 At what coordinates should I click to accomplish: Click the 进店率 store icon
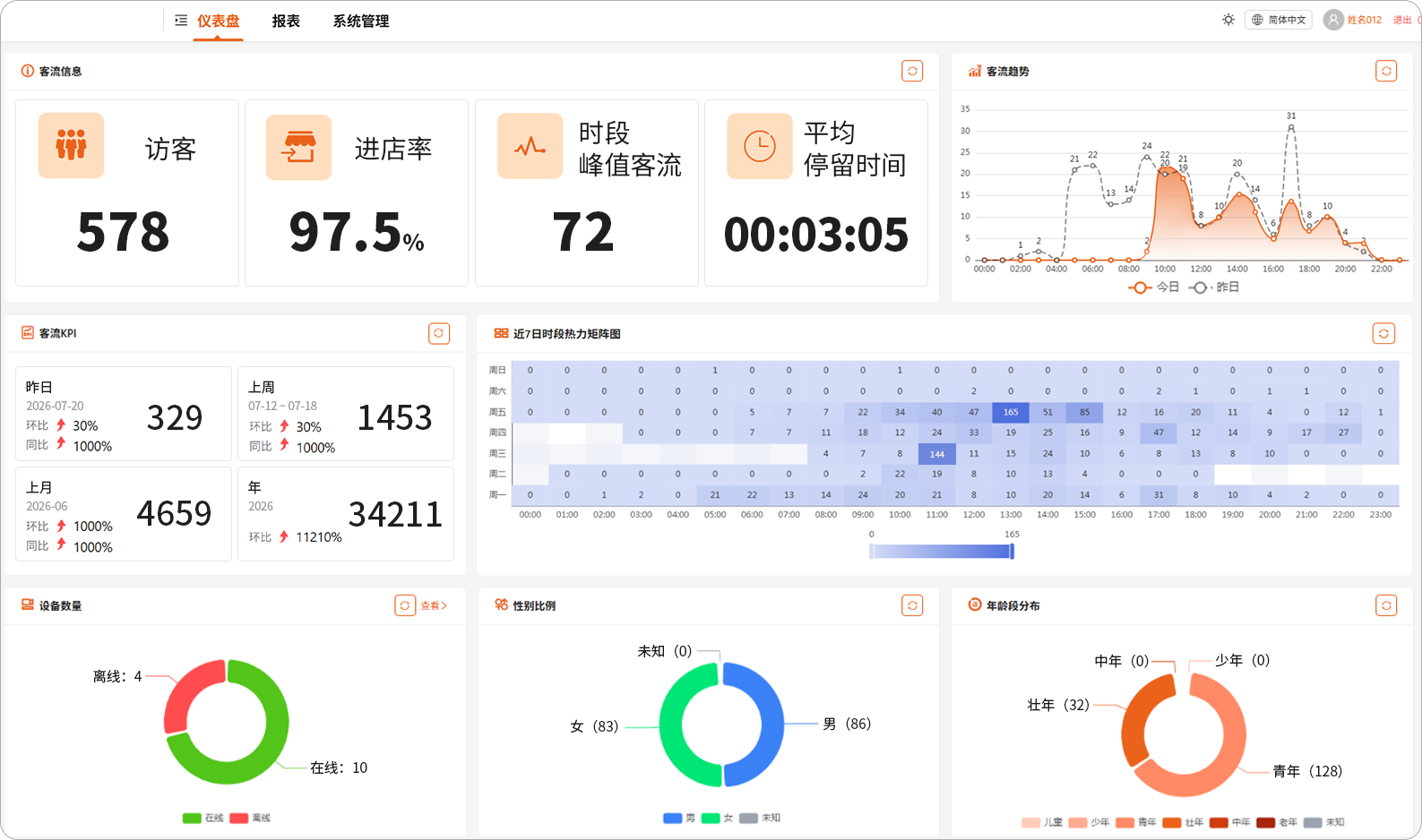click(x=298, y=147)
